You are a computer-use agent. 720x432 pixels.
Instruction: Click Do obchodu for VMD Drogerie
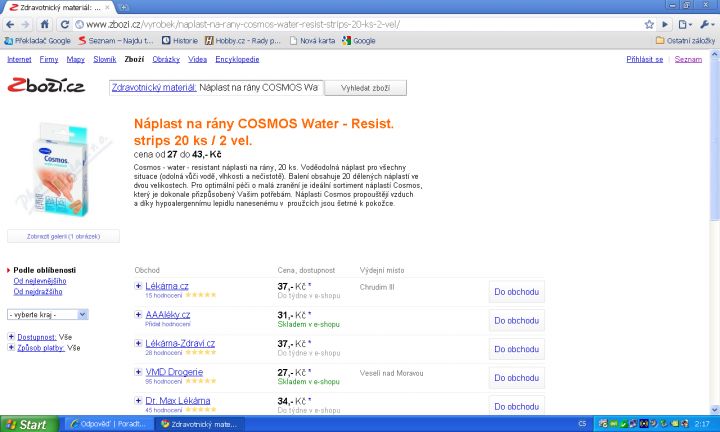click(x=517, y=377)
